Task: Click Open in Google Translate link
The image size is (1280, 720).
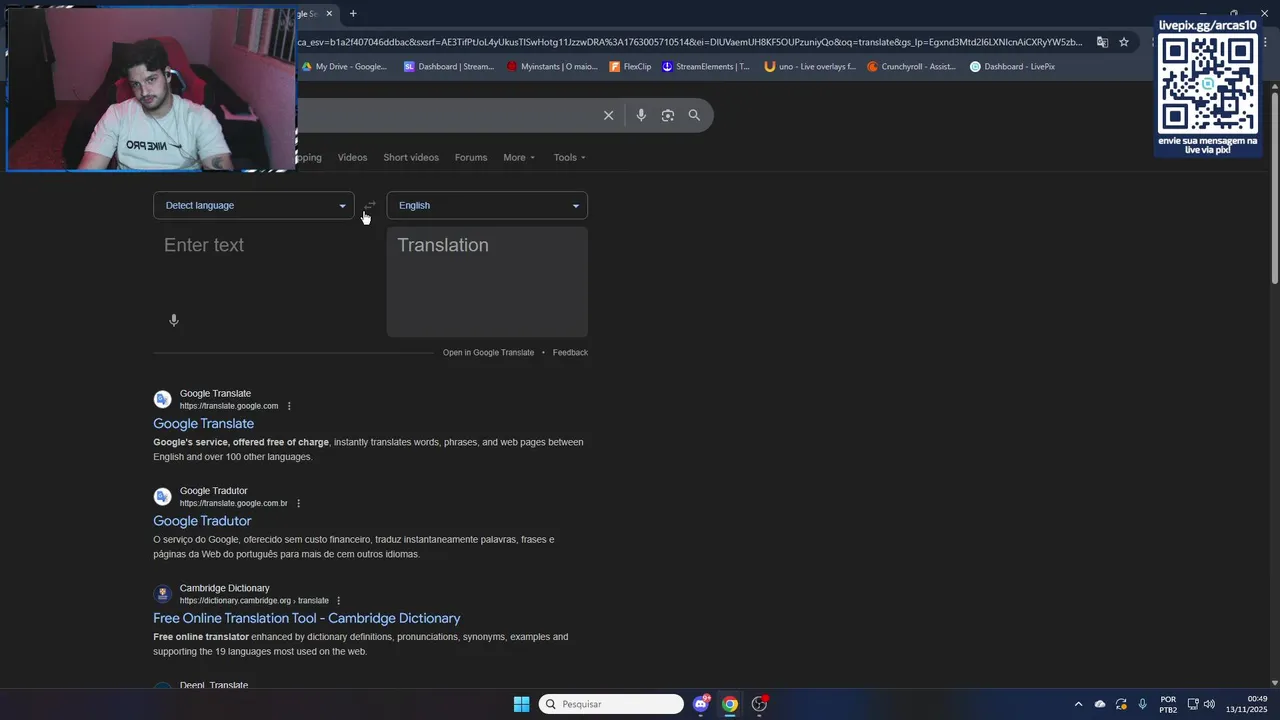Action: click(x=488, y=353)
